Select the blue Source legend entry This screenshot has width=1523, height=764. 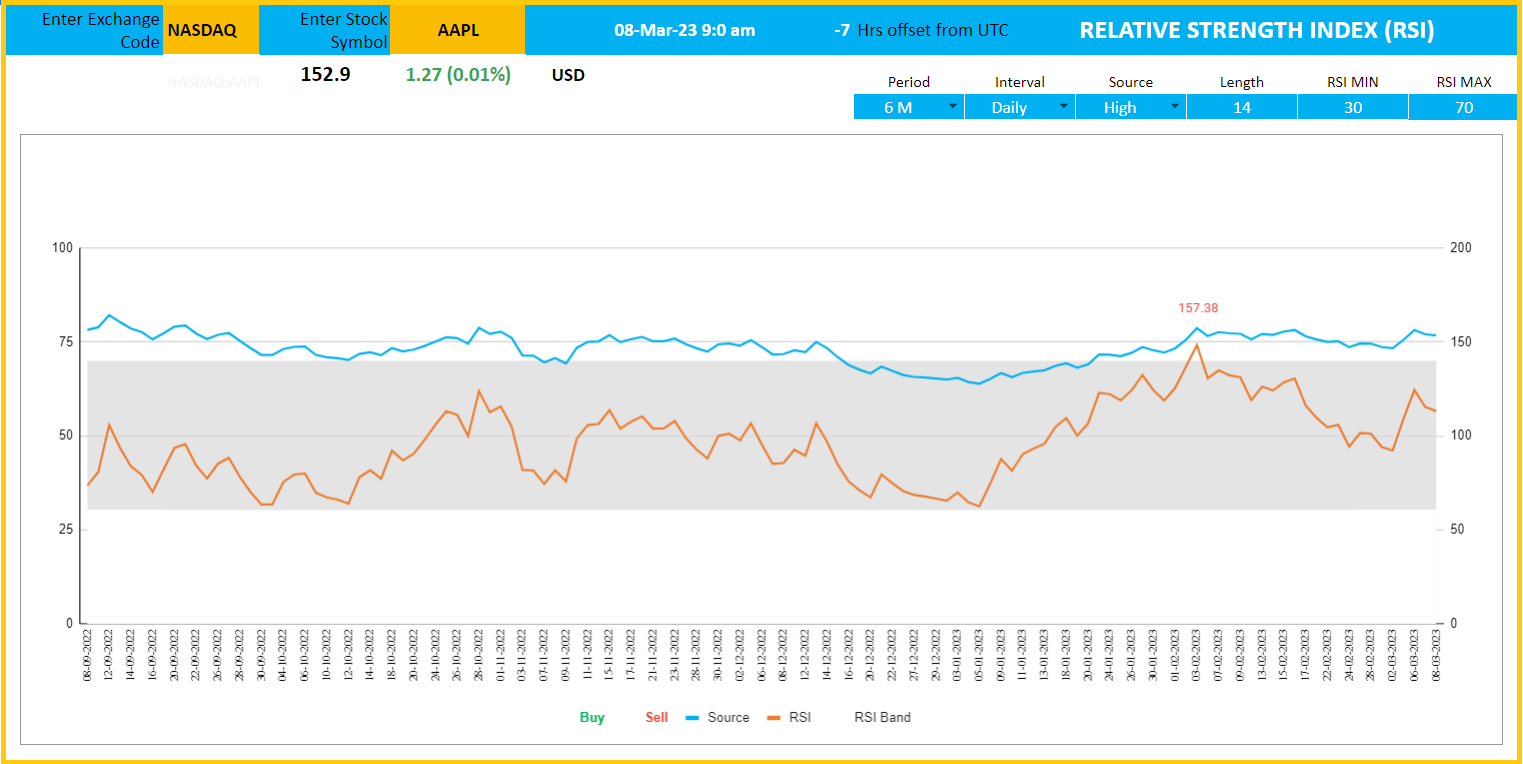718,717
